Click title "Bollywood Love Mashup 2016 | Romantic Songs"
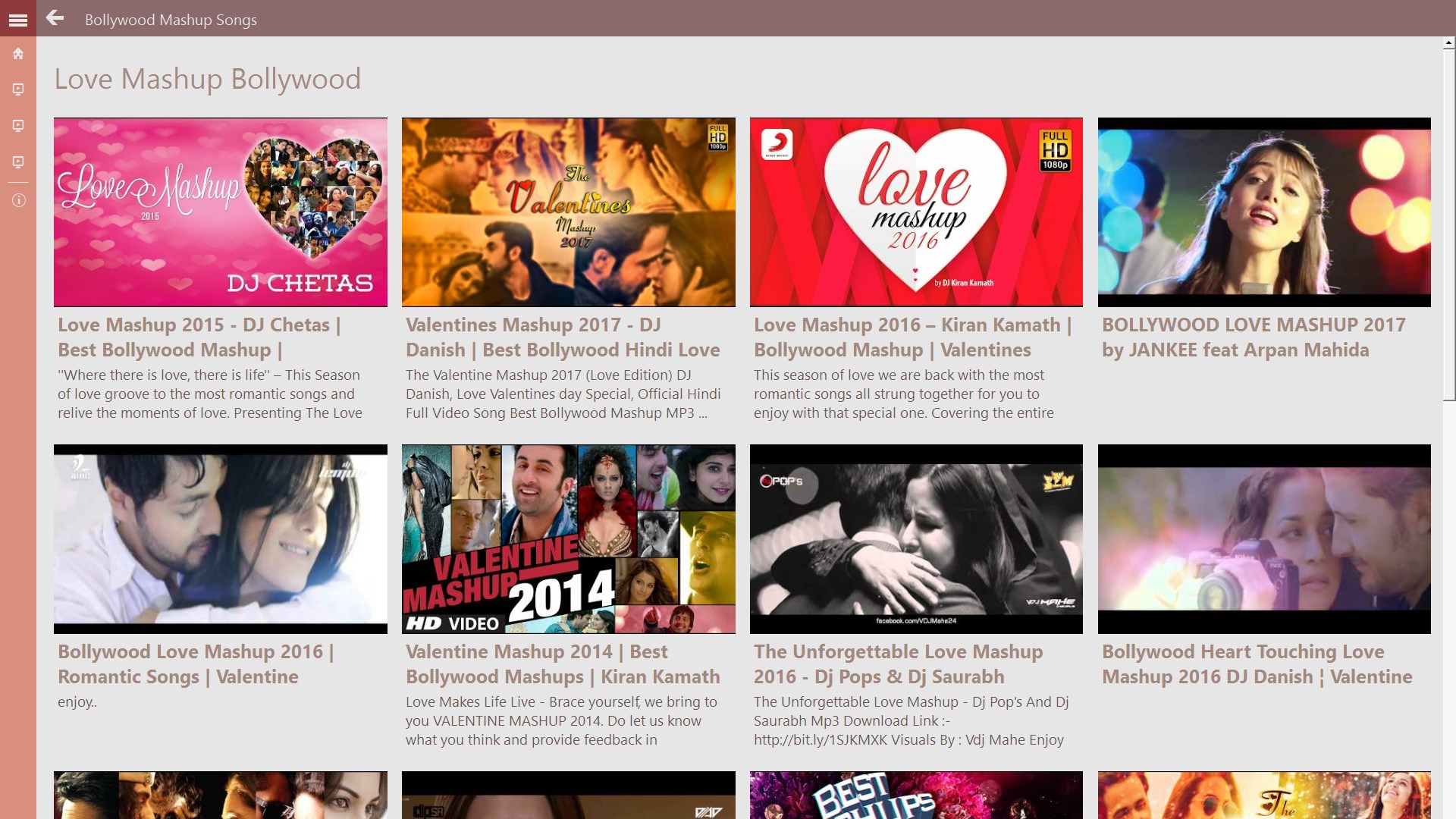 pyautogui.click(x=196, y=664)
